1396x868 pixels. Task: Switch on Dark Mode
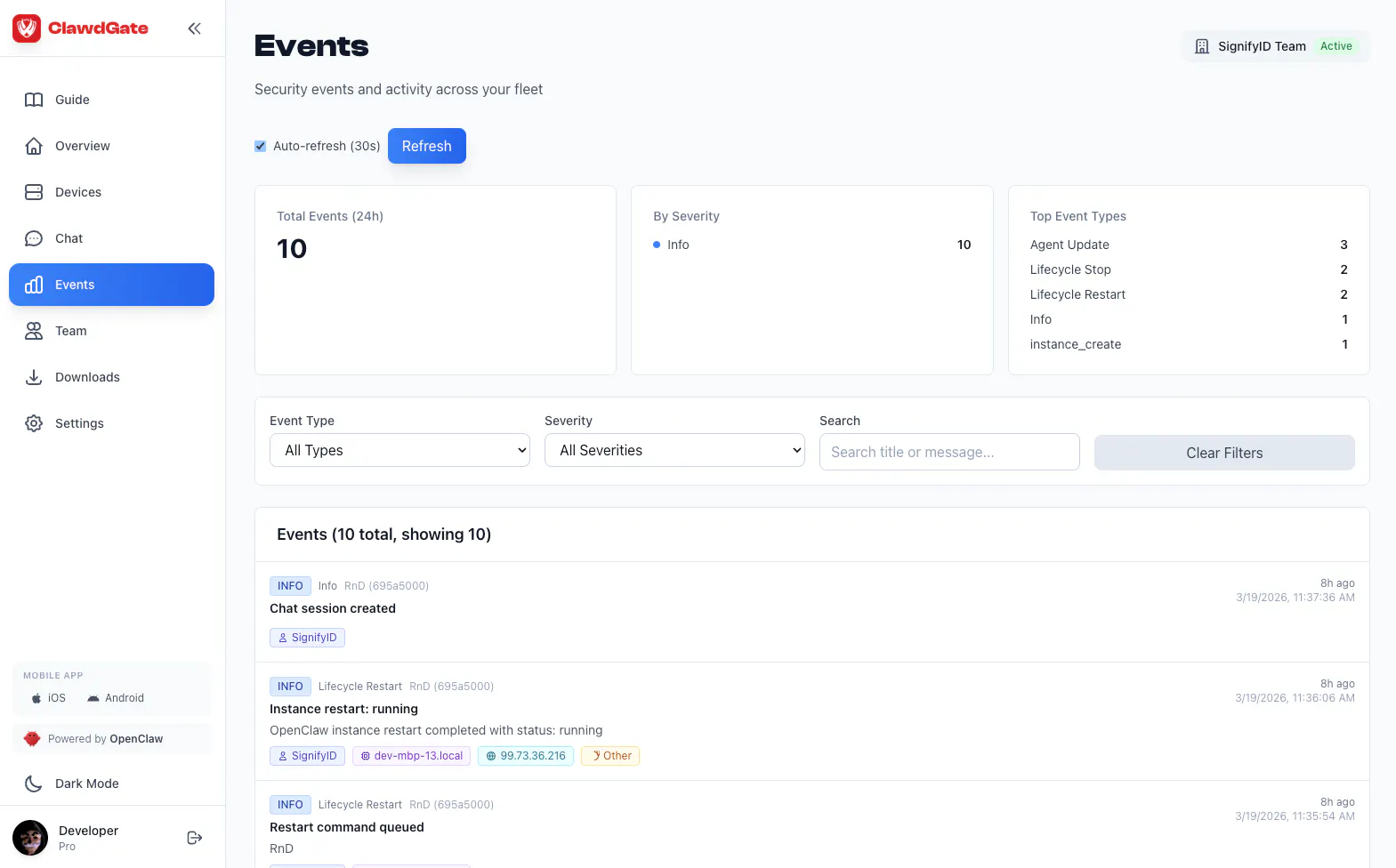click(111, 784)
